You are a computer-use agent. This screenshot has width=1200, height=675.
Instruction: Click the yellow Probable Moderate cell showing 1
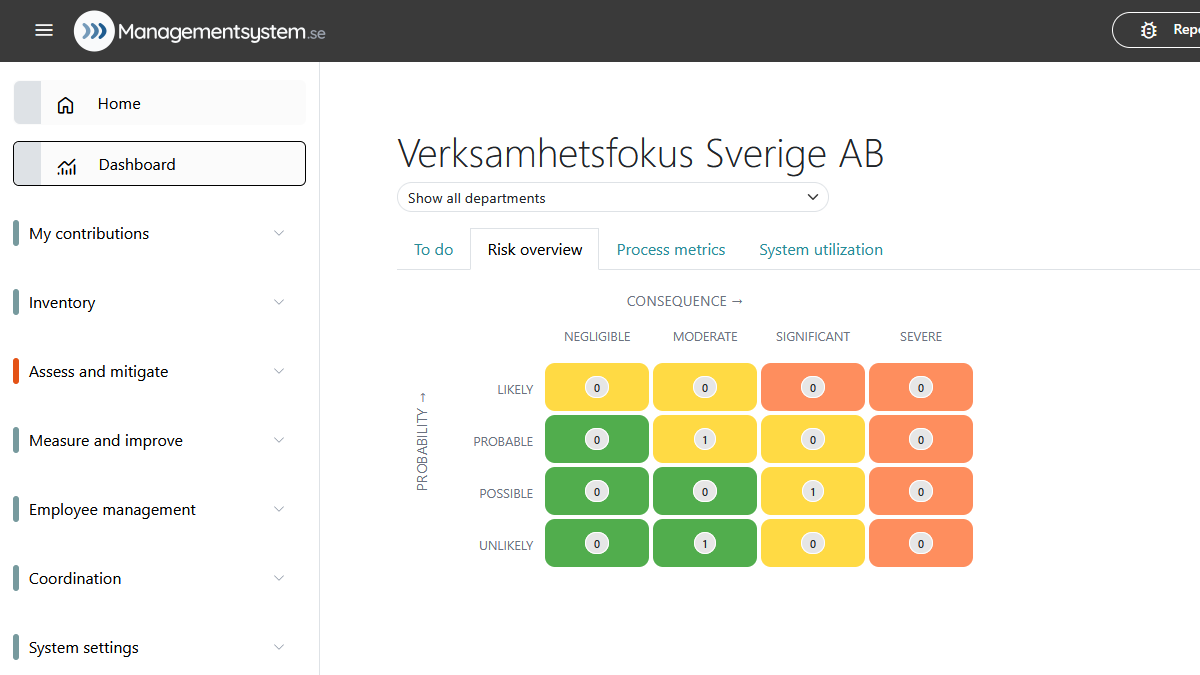coord(705,439)
